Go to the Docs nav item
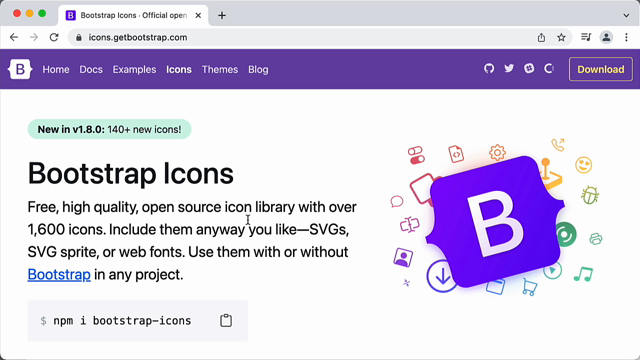640x360 pixels. [91, 69]
